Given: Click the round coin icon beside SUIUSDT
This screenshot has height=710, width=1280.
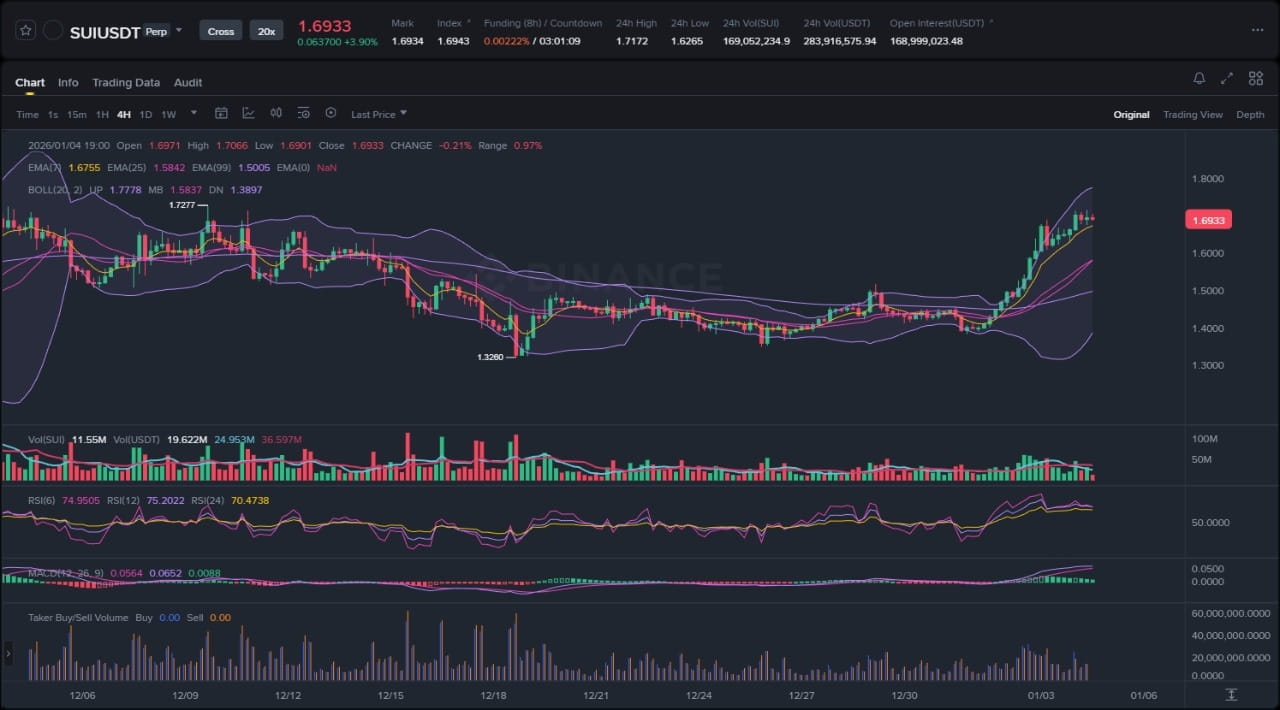Looking at the screenshot, I should point(53,30).
